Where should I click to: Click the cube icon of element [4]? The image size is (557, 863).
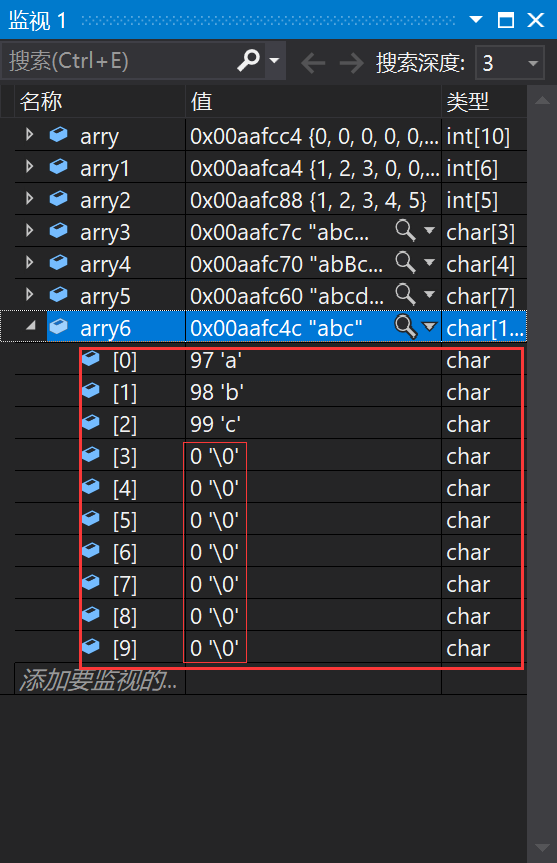tap(91, 487)
